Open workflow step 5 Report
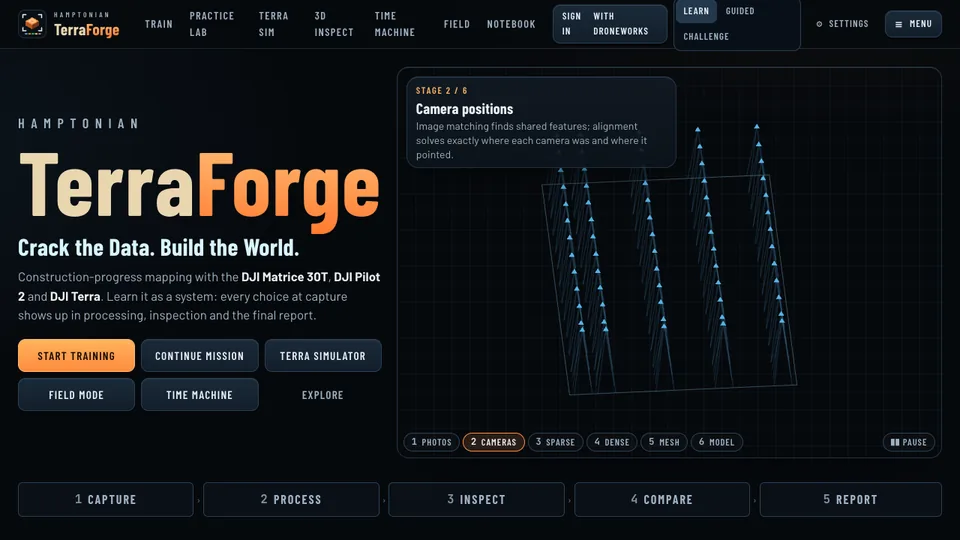Image resolution: width=960 pixels, height=540 pixels. [850, 500]
